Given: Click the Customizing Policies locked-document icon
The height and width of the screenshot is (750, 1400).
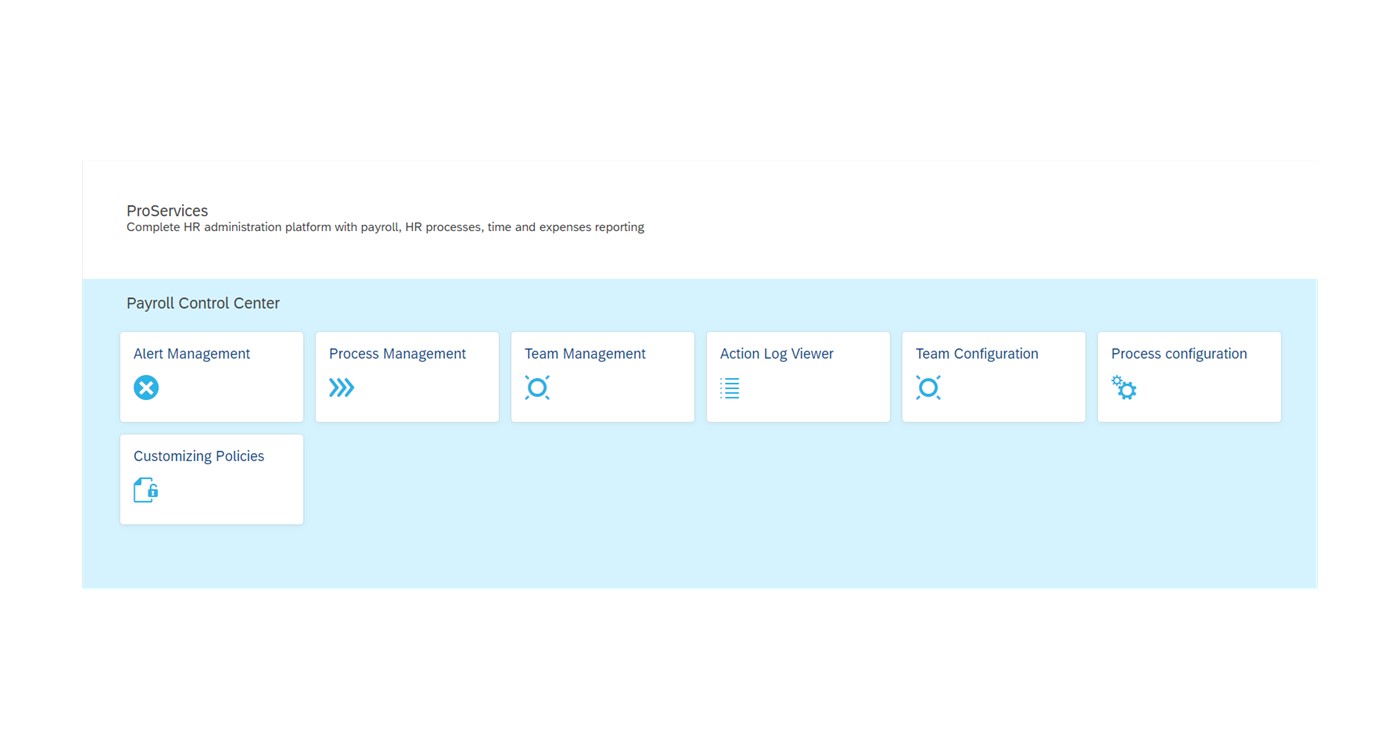Looking at the screenshot, I should pos(146,490).
